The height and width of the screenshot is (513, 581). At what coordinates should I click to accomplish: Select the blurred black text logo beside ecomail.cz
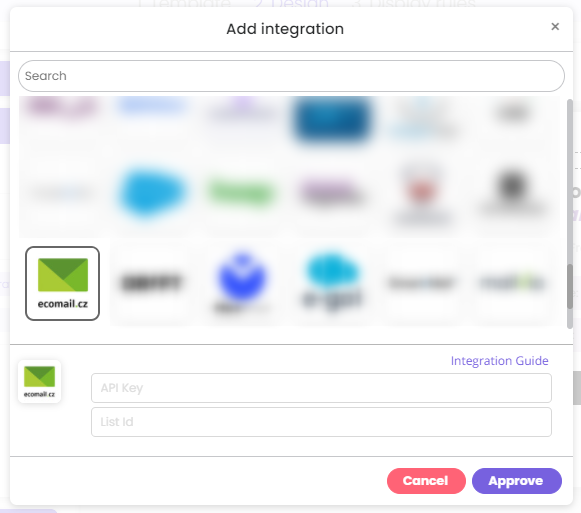pyautogui.click(x=152, y=283)
